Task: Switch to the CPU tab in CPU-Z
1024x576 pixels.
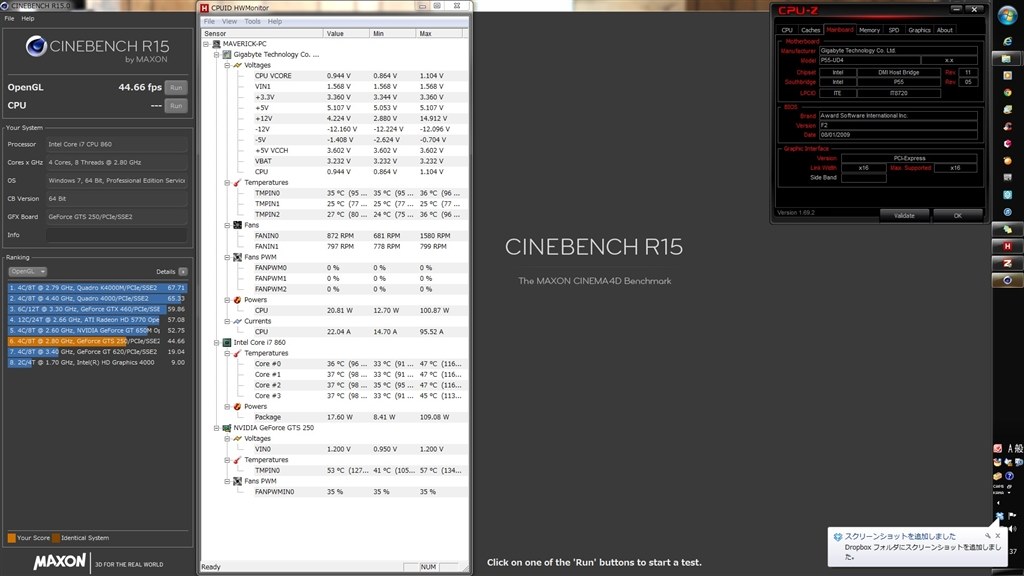Action: point(787,30)
